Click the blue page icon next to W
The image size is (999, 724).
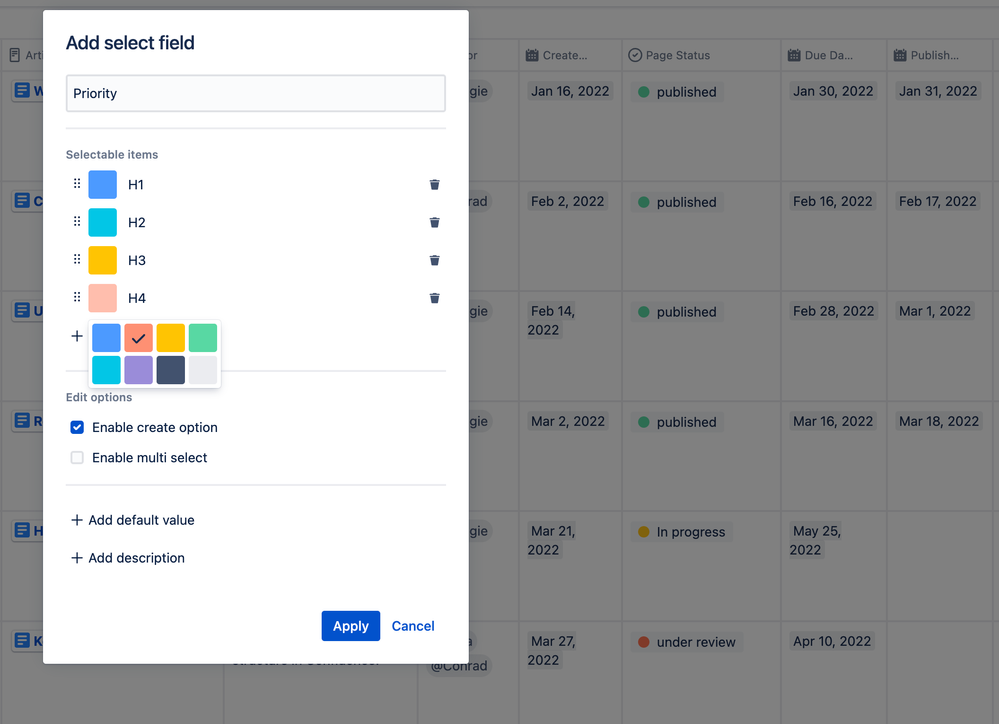tap(23, 90)
